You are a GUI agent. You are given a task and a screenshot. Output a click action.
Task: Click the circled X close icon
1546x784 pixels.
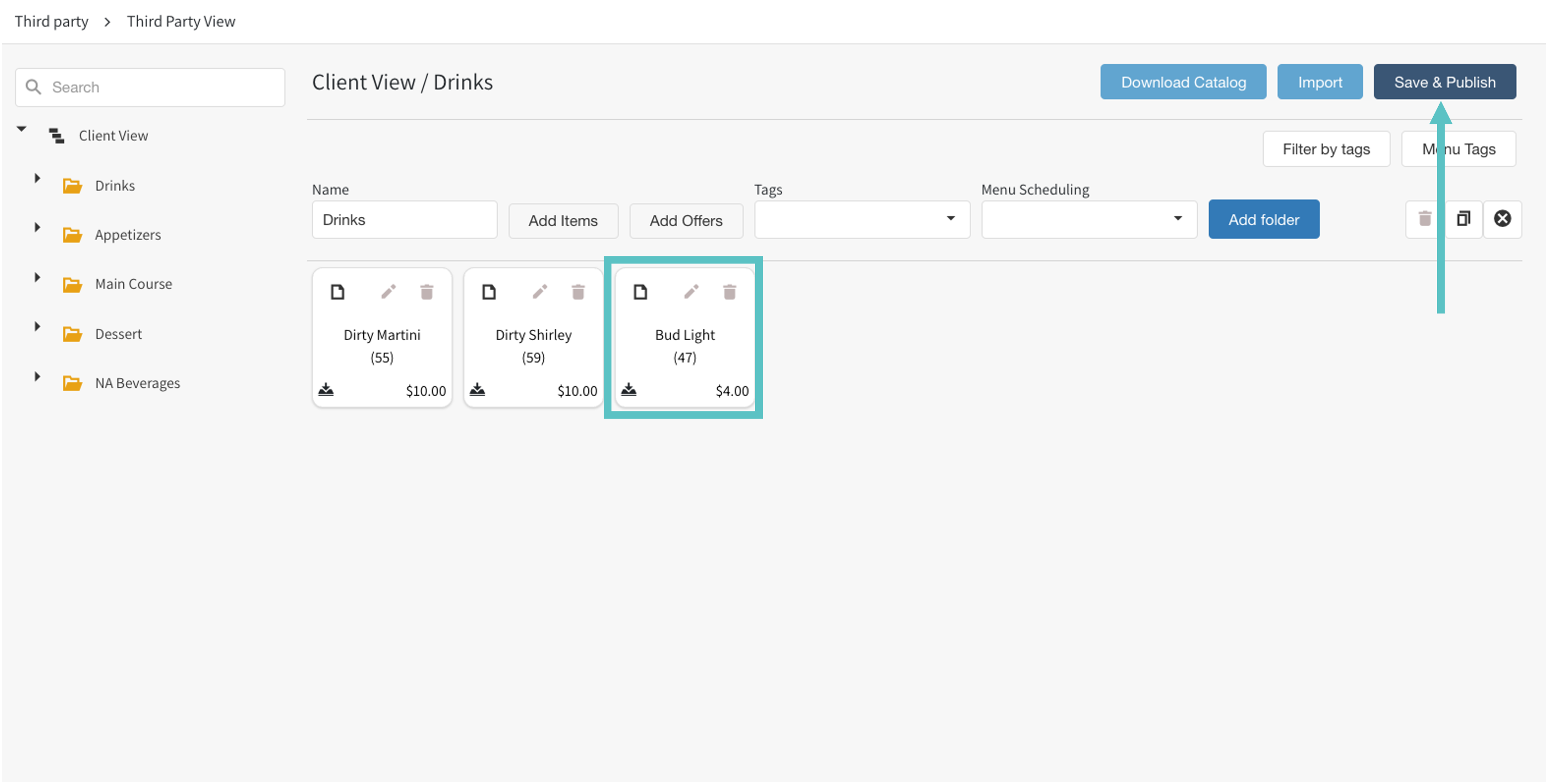1502,219
